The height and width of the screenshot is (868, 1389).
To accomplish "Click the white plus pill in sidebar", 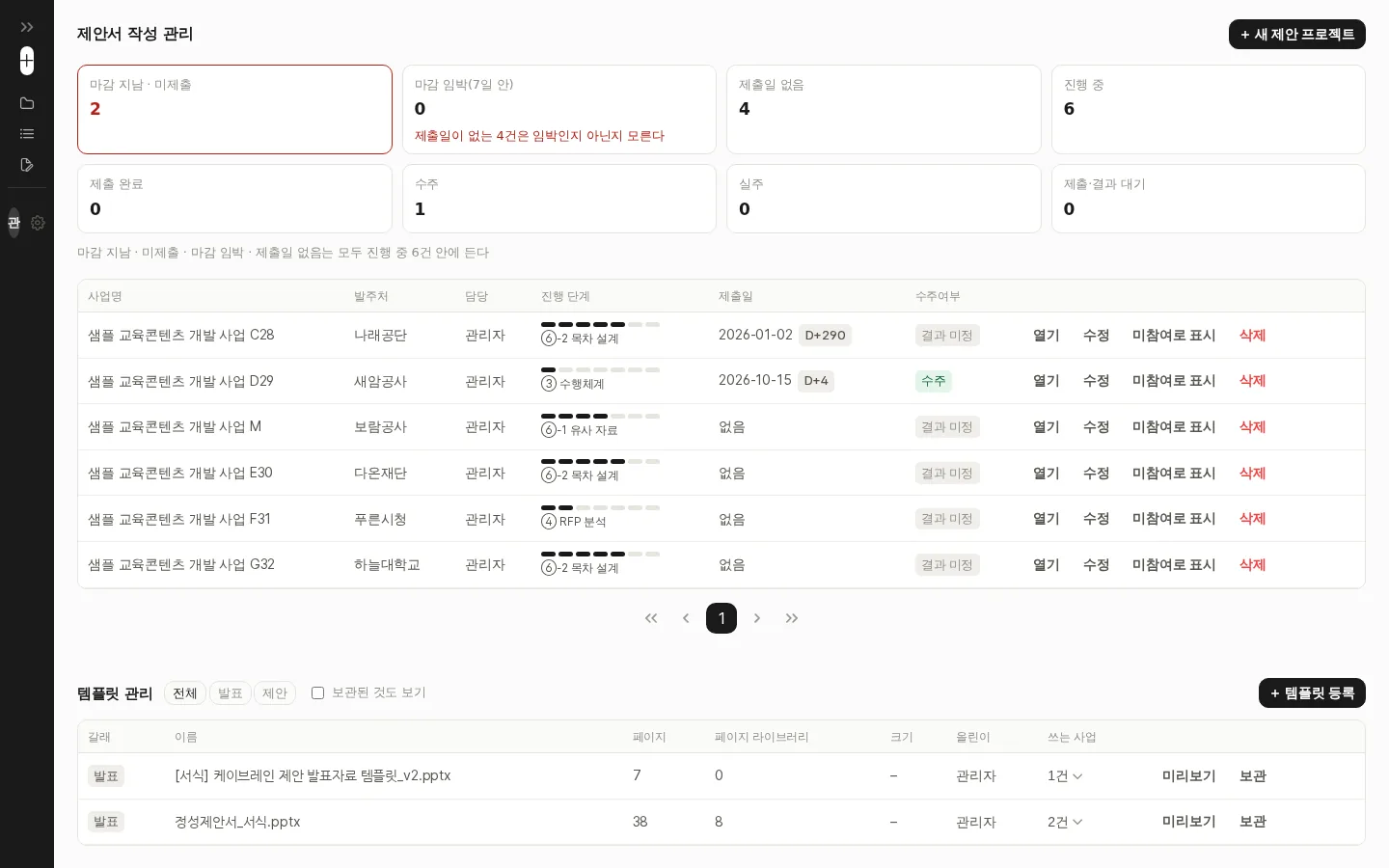I will pyautogui.click(x=27, y=61).
